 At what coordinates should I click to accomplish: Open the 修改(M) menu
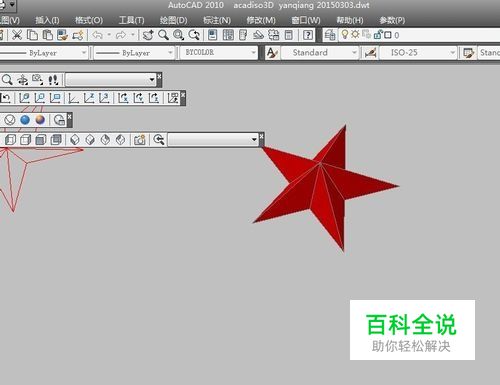pos(261,20)
